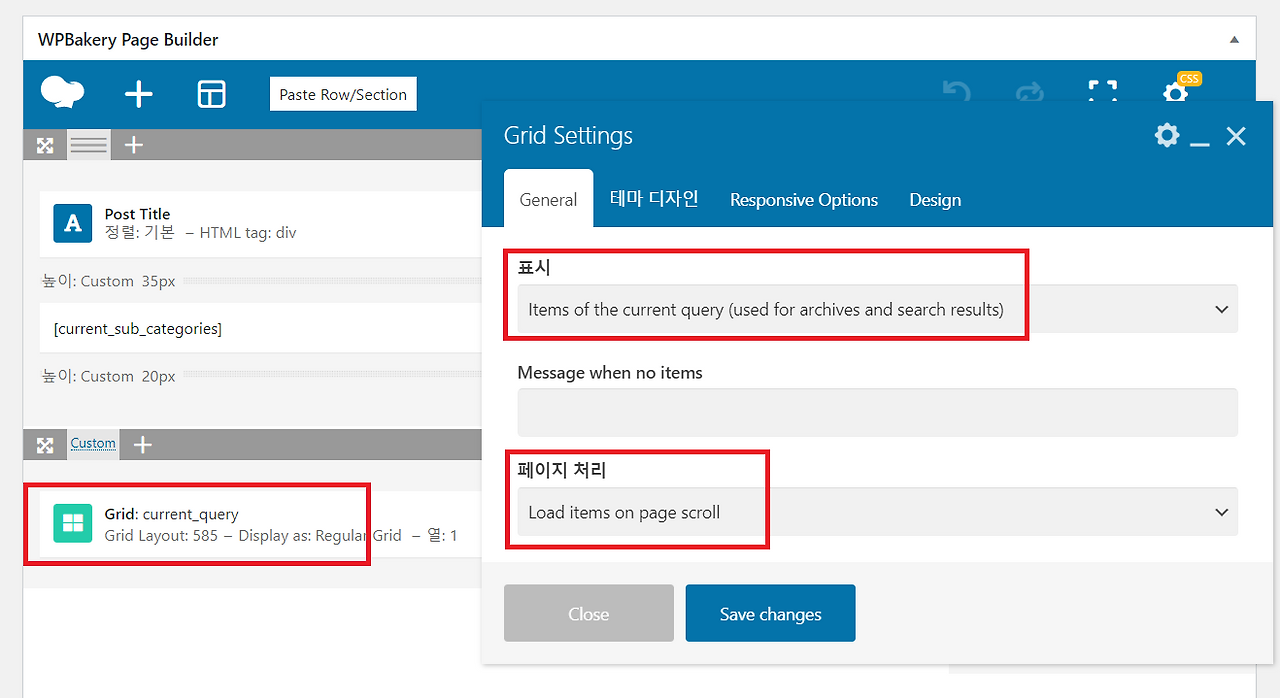Add column beside Custom layout link

(143, 445)
